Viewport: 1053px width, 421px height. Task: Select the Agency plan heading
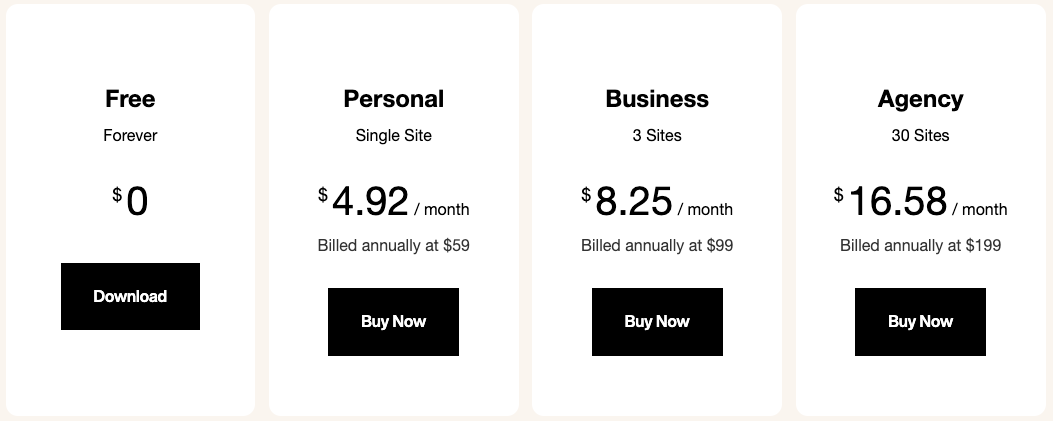click(x=920, y=99)
